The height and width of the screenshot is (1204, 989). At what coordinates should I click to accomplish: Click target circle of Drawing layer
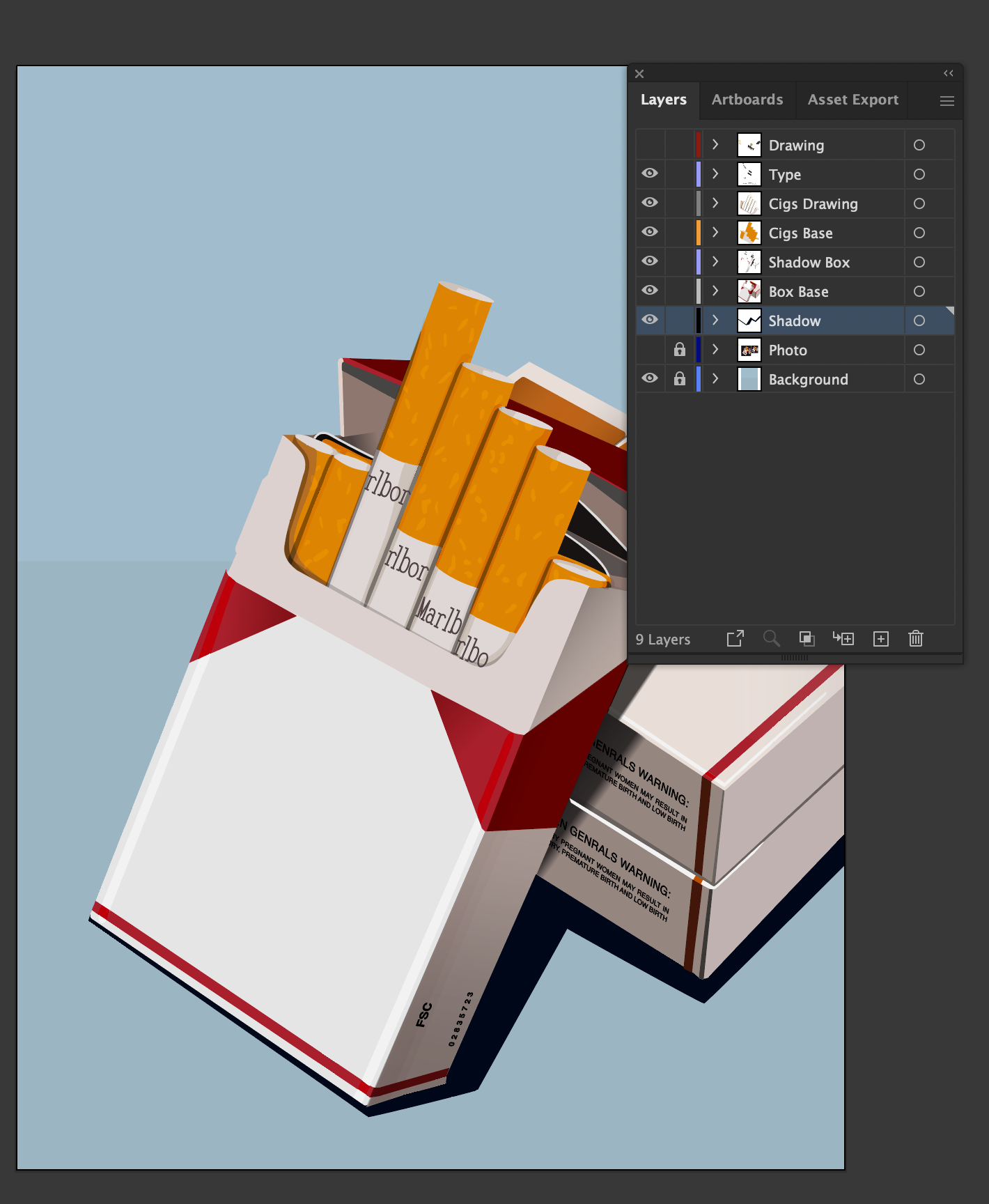point(919,145)
